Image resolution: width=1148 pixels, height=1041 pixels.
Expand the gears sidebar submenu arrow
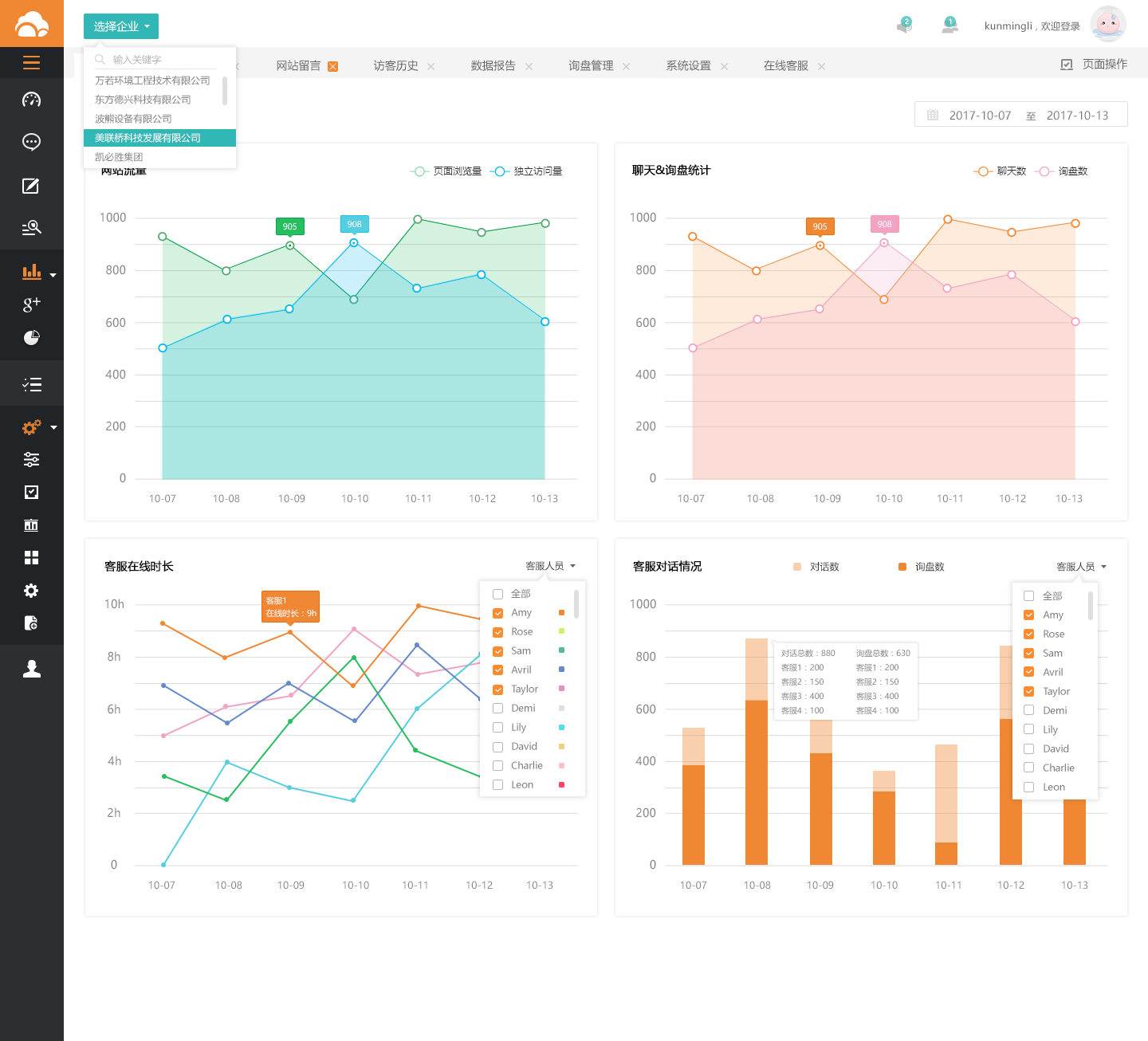[x=53, y=428]
